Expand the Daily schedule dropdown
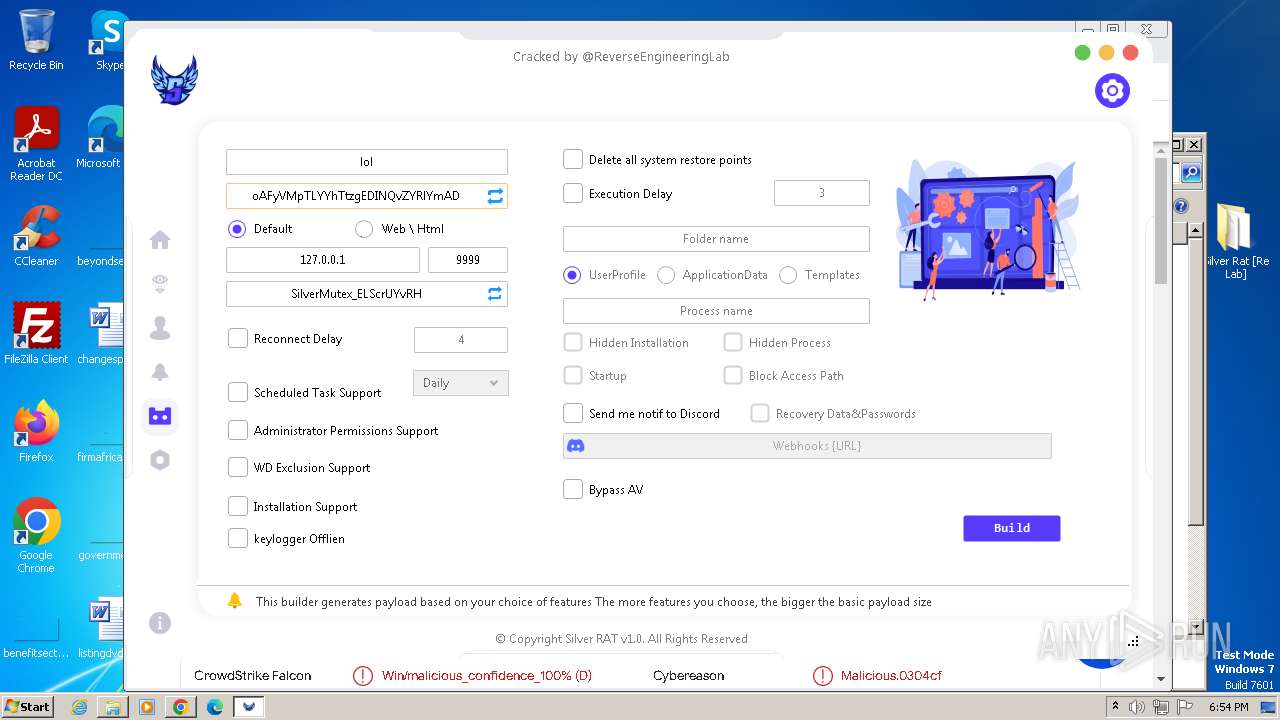The height and width of the screenshot is (720, 1280). (x=461, y=383)
